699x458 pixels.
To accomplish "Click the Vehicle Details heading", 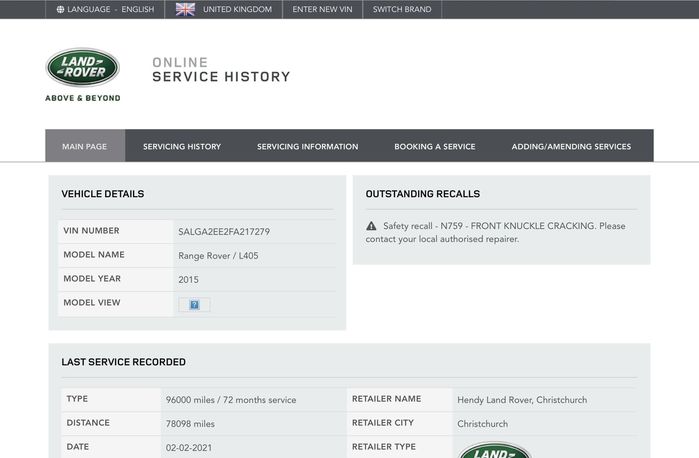I will (x=103, y=194).
